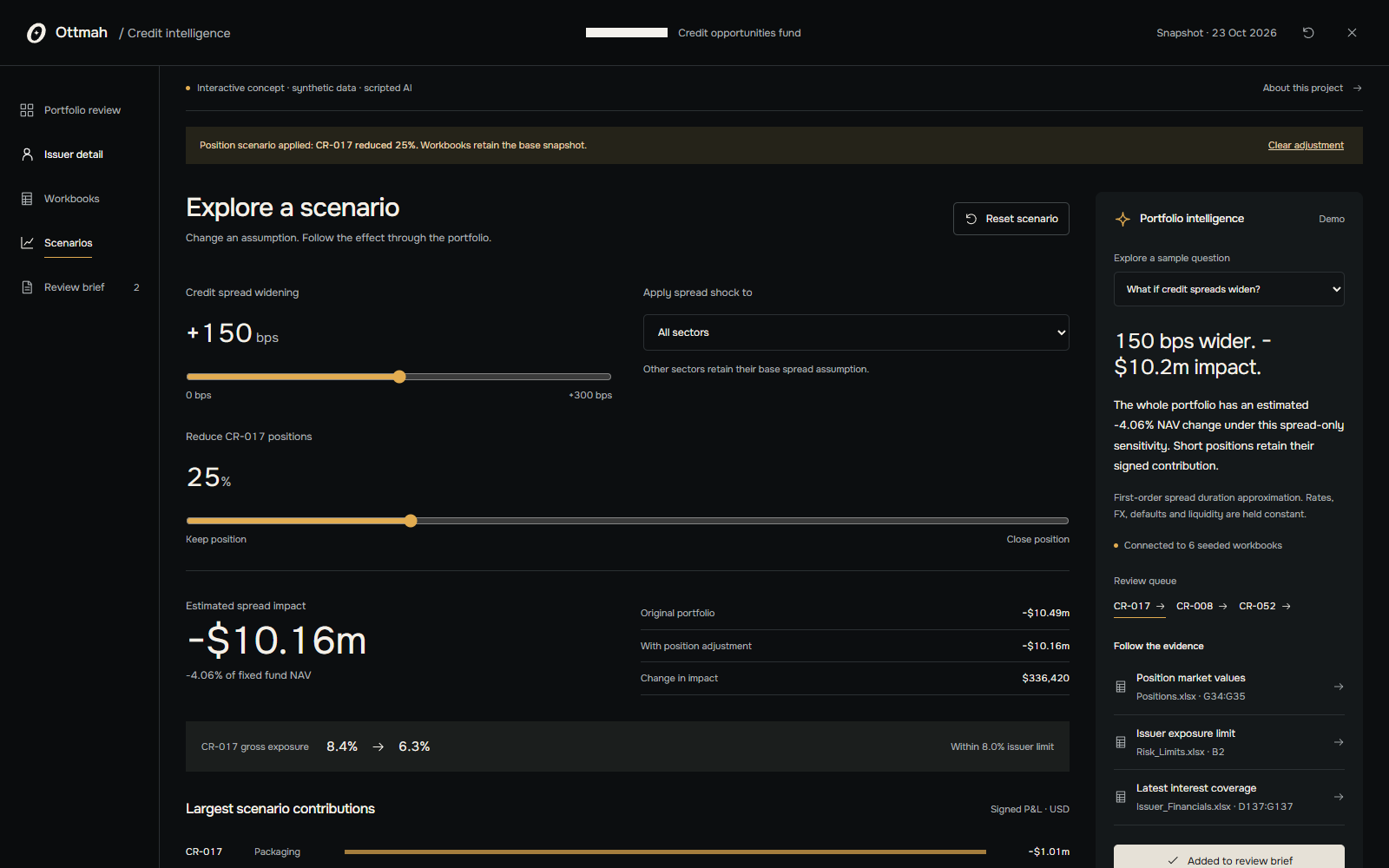This screenshot has height=868, width=1389.
Task: Click the Credit opportunities fund title
Action: pyautogui.click(x=740, y=33)
